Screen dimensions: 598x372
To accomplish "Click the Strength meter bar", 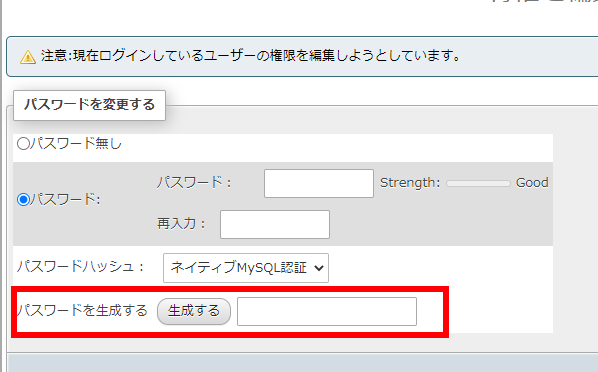I will point(478,184).
